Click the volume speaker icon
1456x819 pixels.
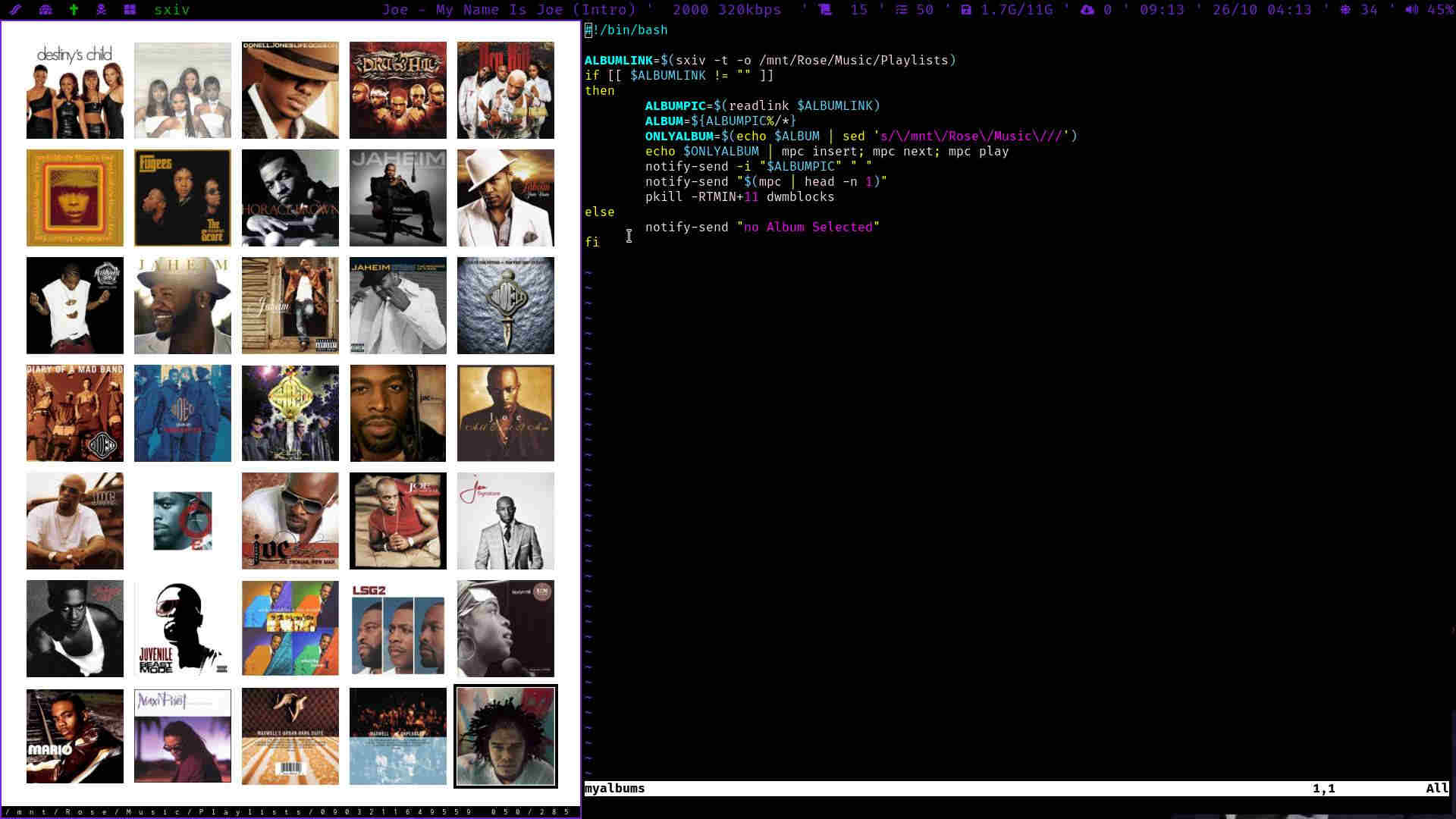(1411, 10)
